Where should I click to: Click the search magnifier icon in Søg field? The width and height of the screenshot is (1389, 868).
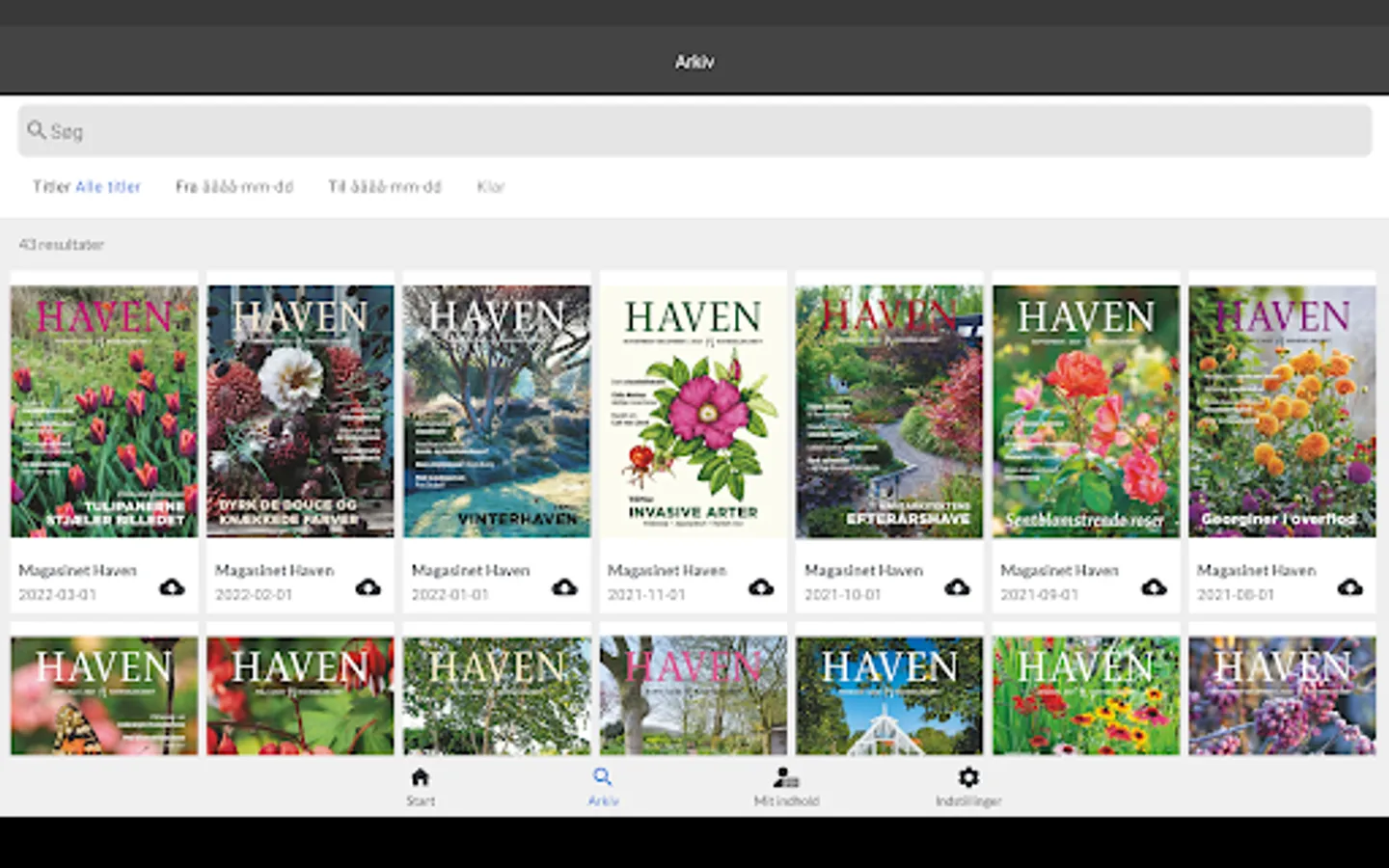coord(37,129)
